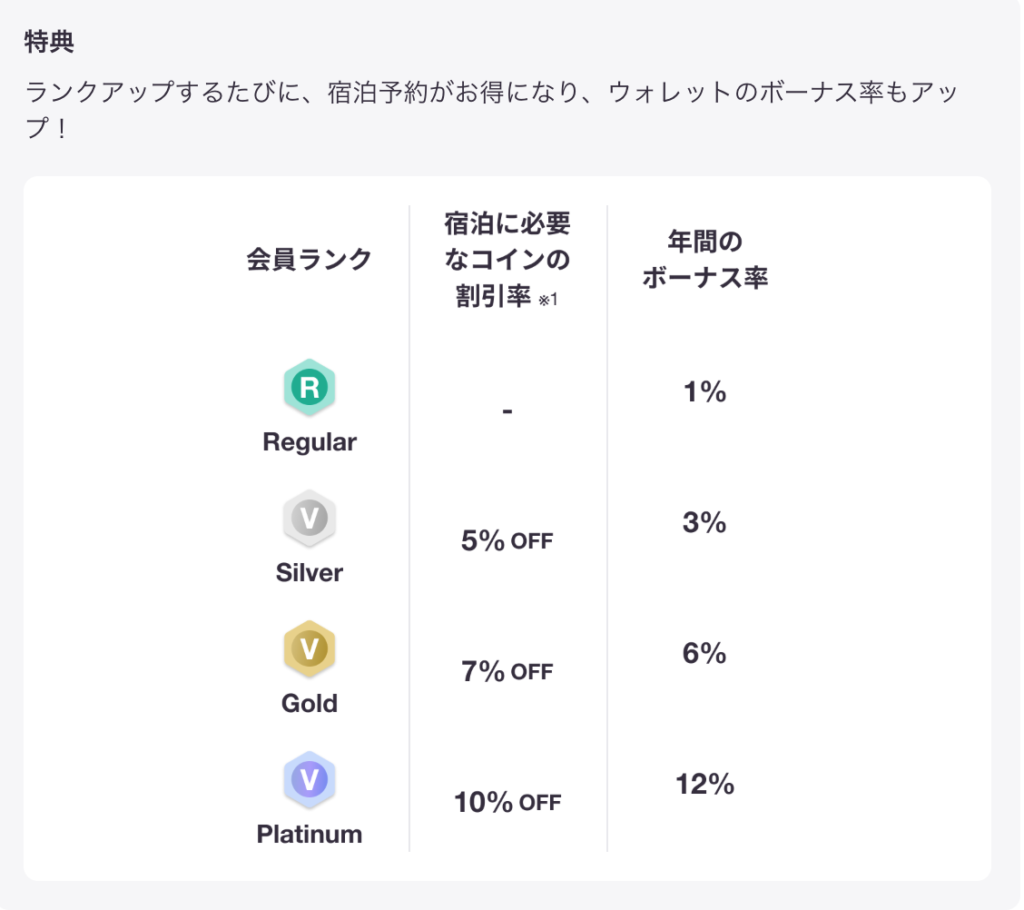1024x910 pixels.
Task: Click the 宿泊に必要なコインの割引率 column header
Action: point(507,259)
